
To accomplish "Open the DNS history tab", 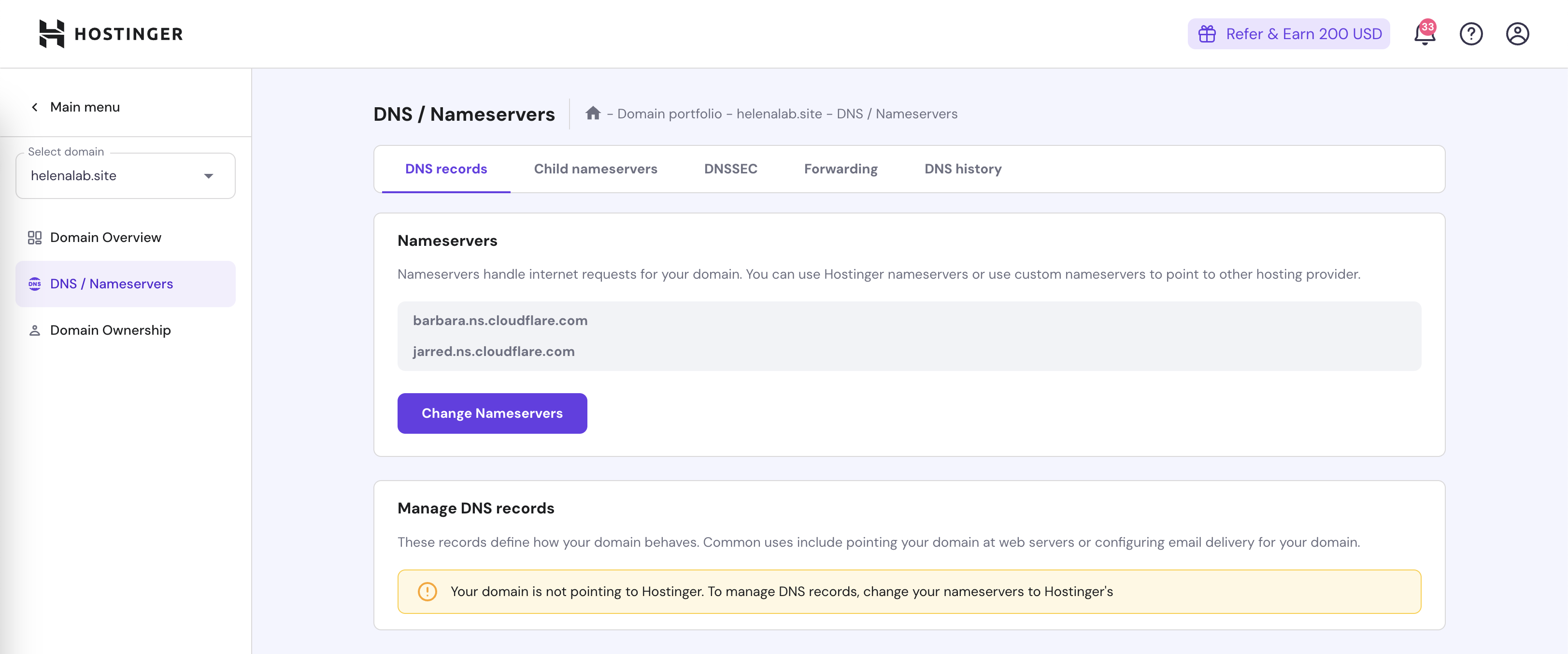I will [962, 169].
